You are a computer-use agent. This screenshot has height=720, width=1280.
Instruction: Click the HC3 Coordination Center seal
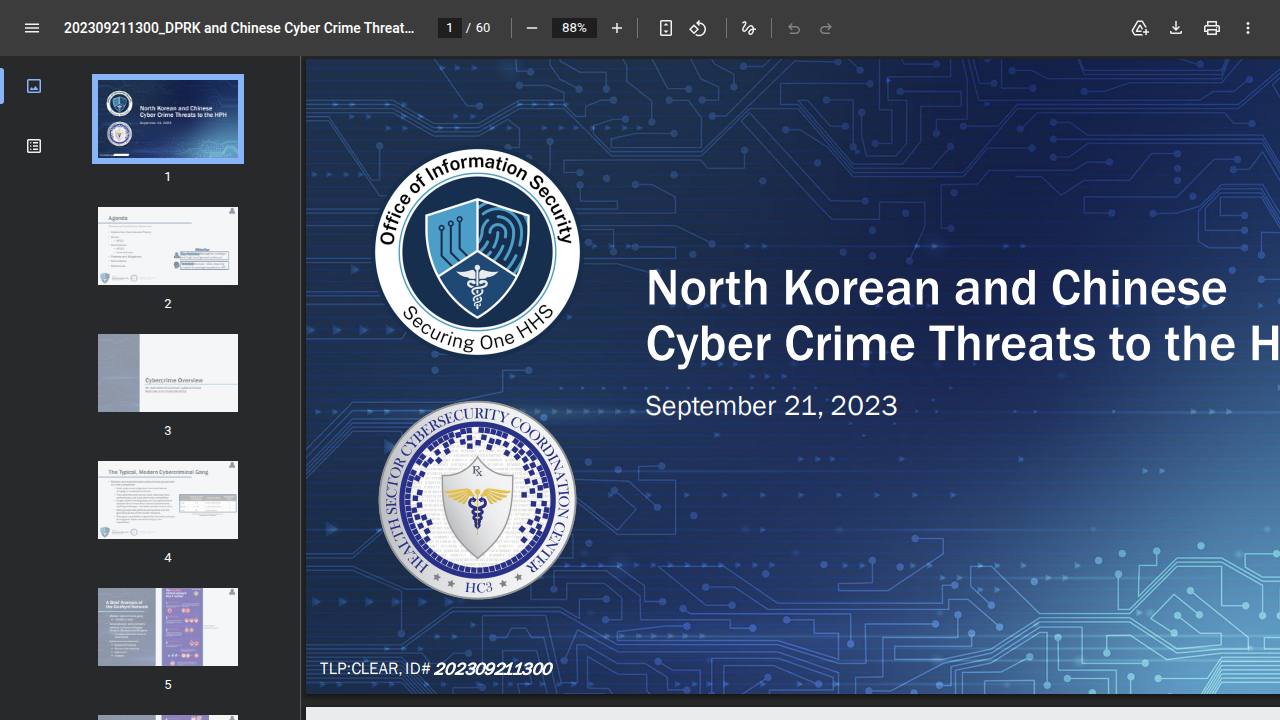tap(477, 500)
